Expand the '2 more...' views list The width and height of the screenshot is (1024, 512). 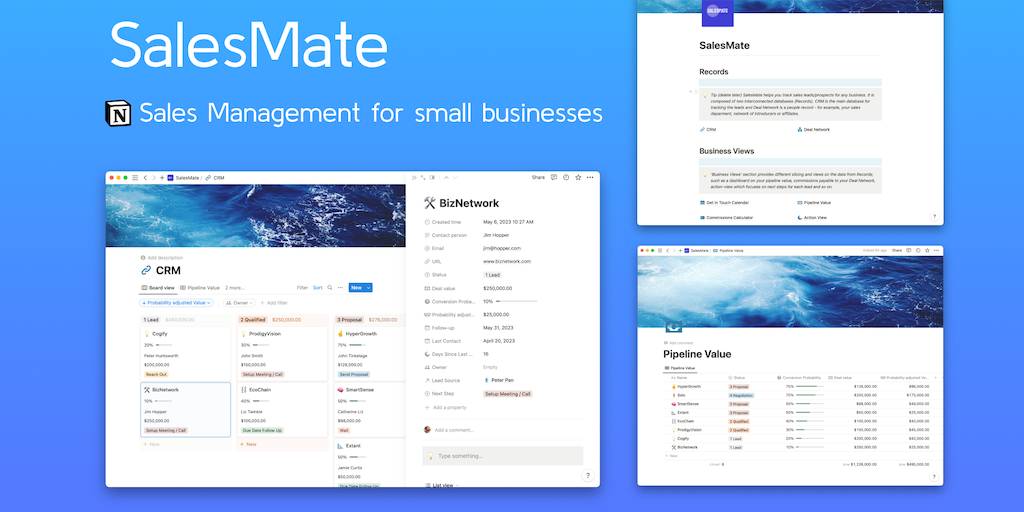point(235,287)
